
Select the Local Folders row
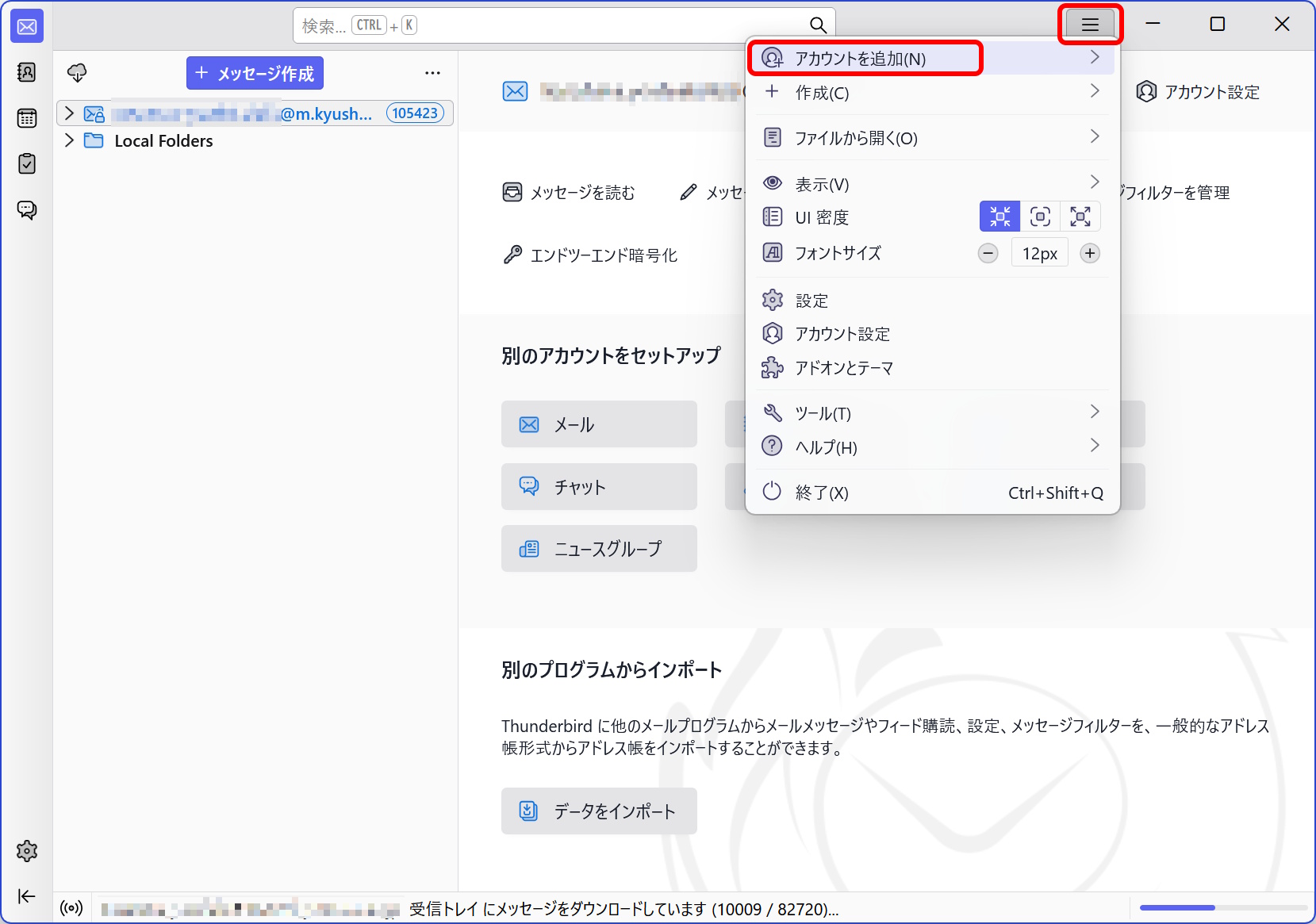point(255,140)
